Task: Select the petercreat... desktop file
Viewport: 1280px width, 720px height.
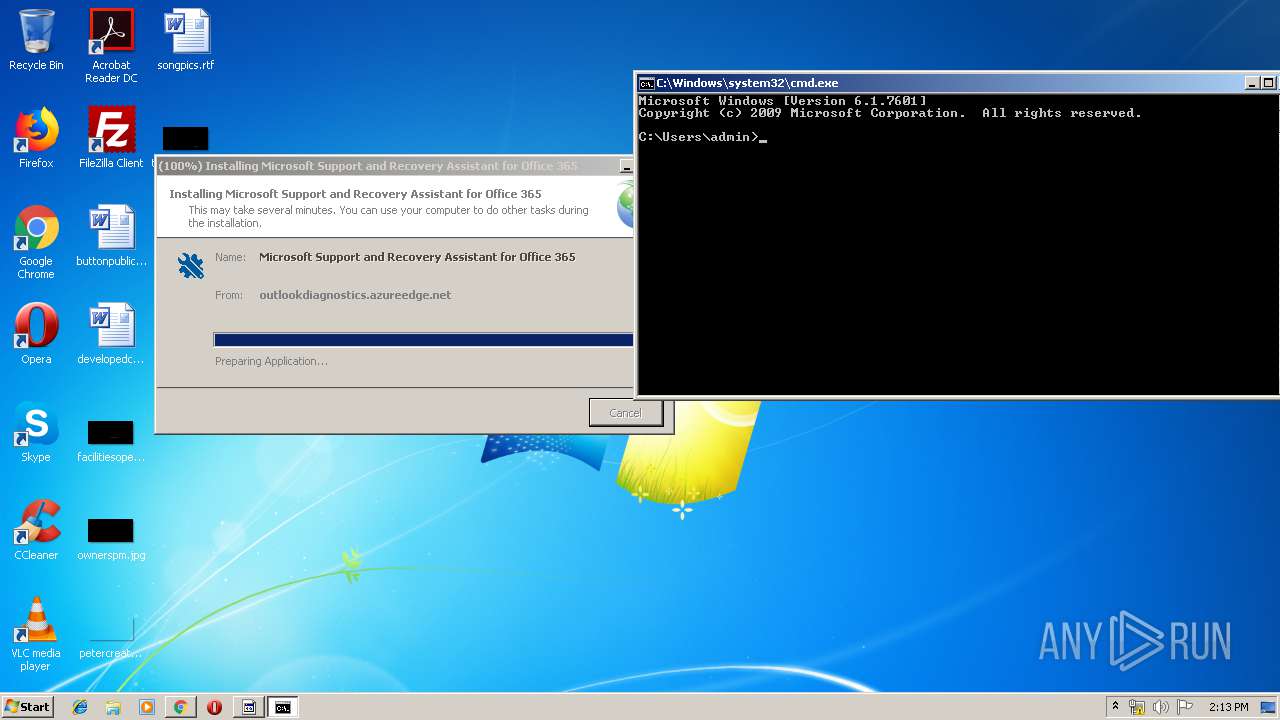Action: point(111,636)
